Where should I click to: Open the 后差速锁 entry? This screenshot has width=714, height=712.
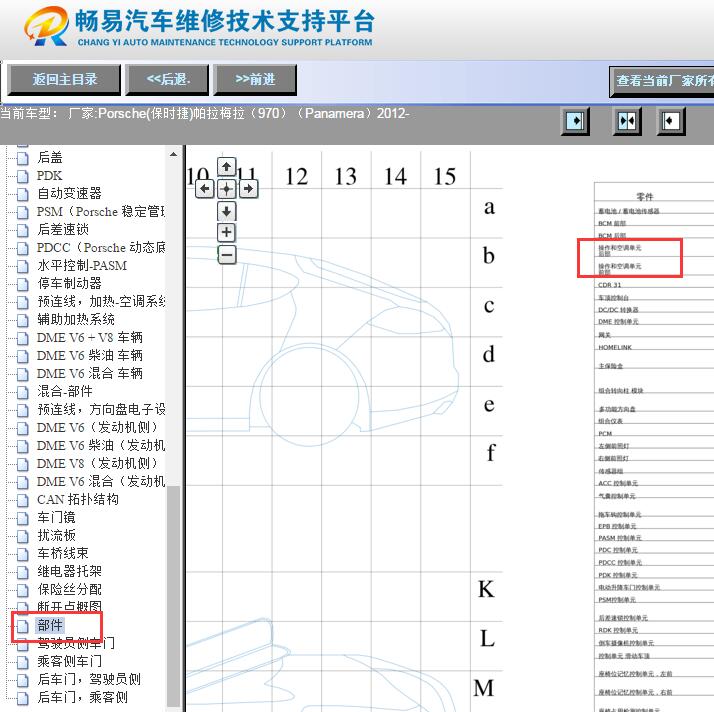63,229
